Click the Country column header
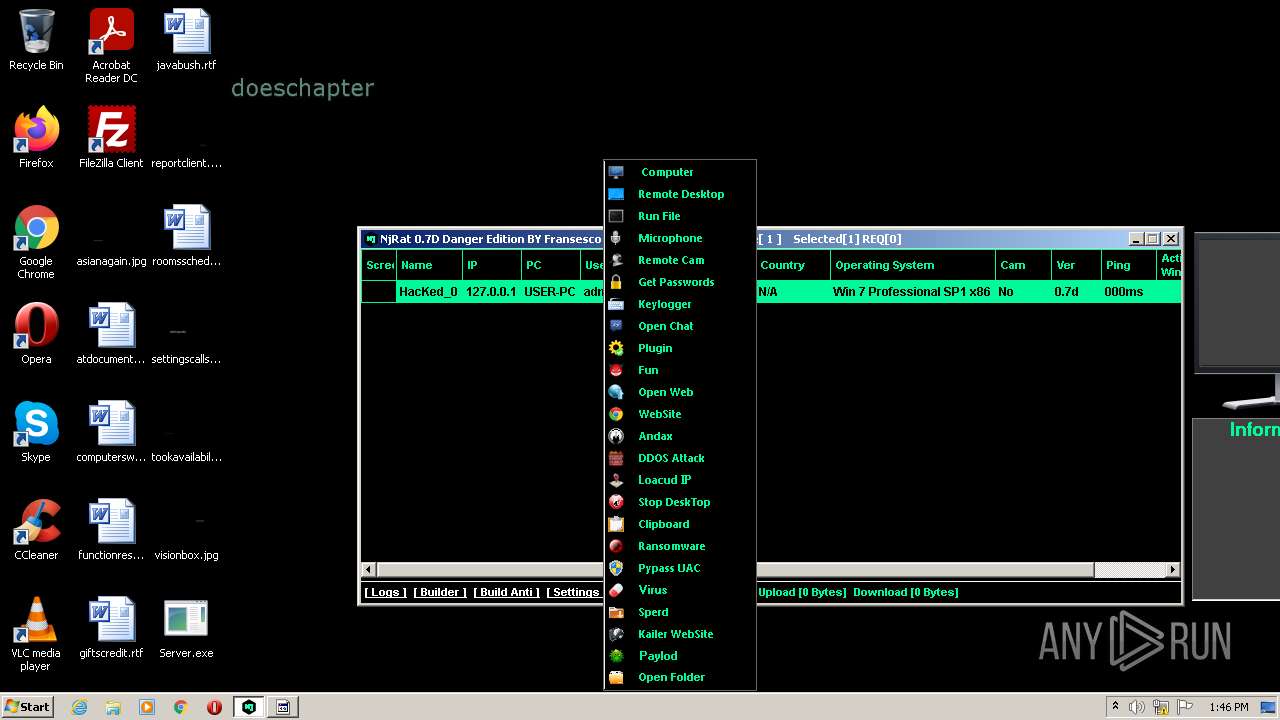The width and height of the screenshot is (1280, 720). click(792, 265)
